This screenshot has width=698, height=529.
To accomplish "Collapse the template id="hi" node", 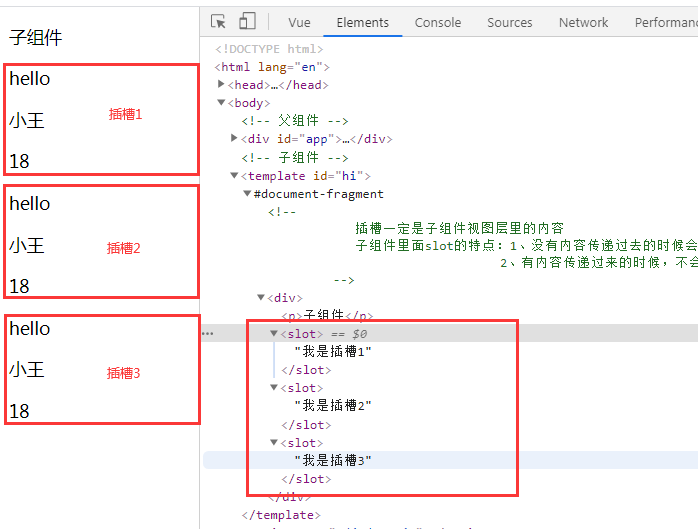I will pos(234,176).
